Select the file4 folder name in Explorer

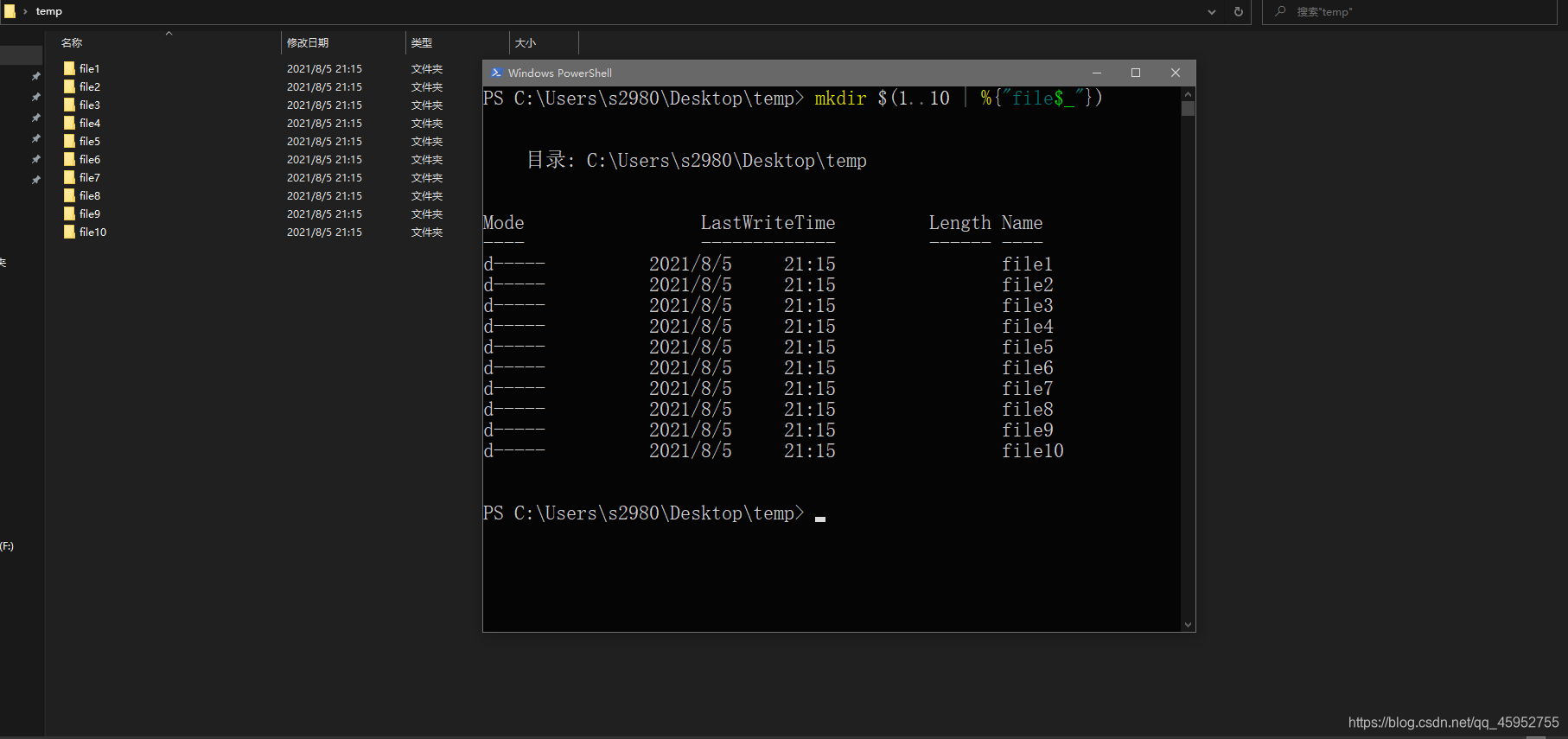(x=90, y=123)
